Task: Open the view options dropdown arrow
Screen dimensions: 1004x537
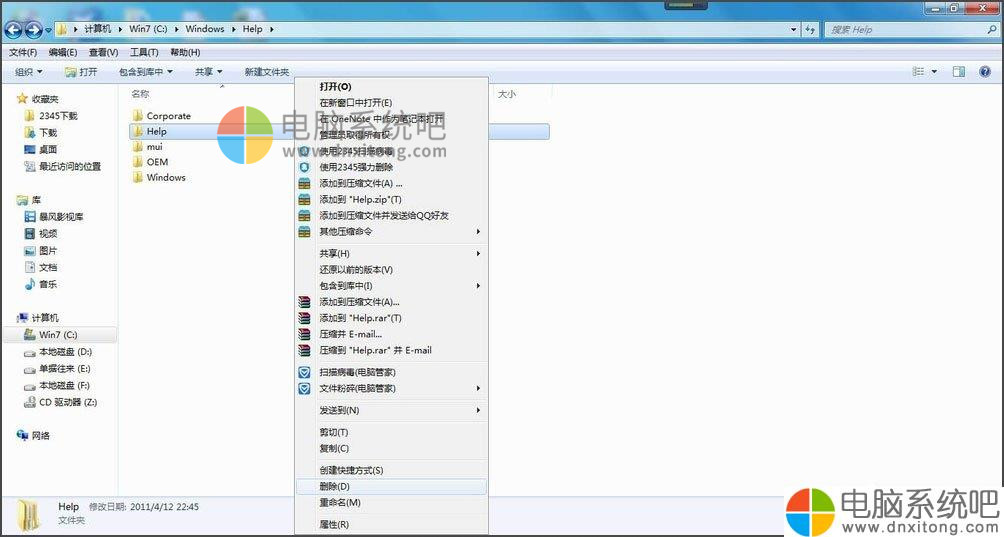Action: [x=934, y=72]
